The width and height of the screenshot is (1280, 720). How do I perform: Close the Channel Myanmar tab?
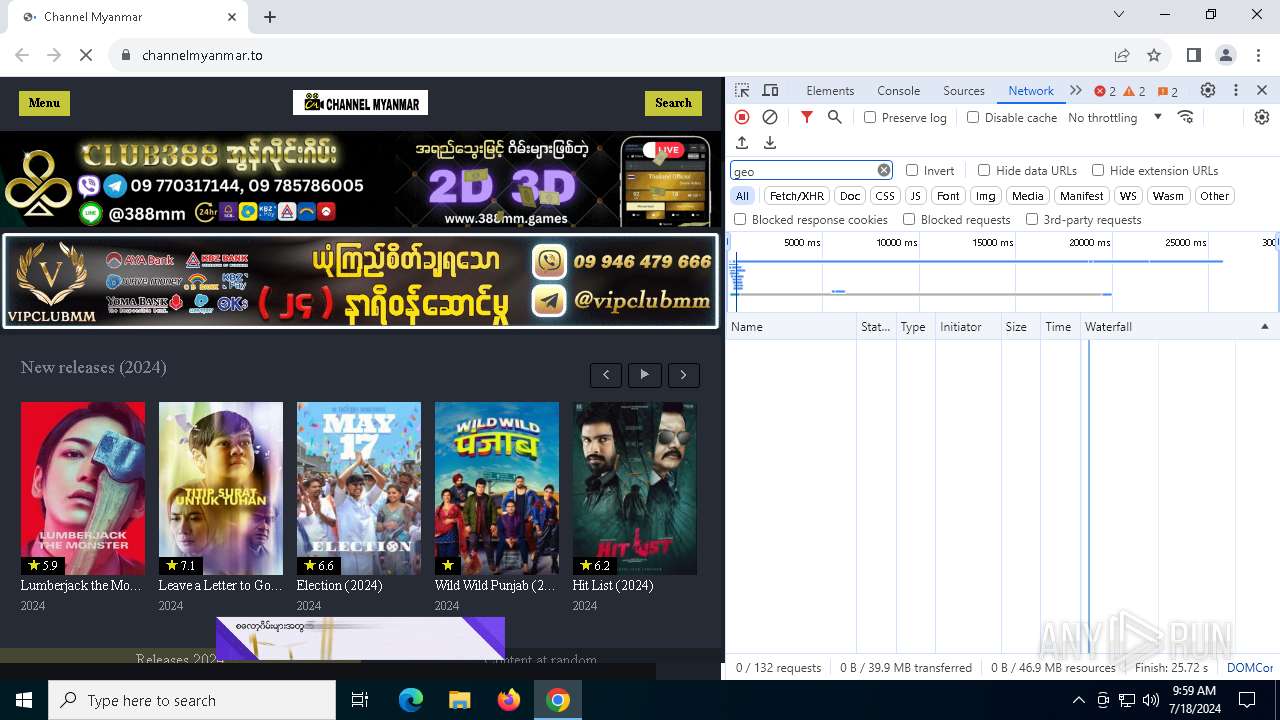(232, 17)
